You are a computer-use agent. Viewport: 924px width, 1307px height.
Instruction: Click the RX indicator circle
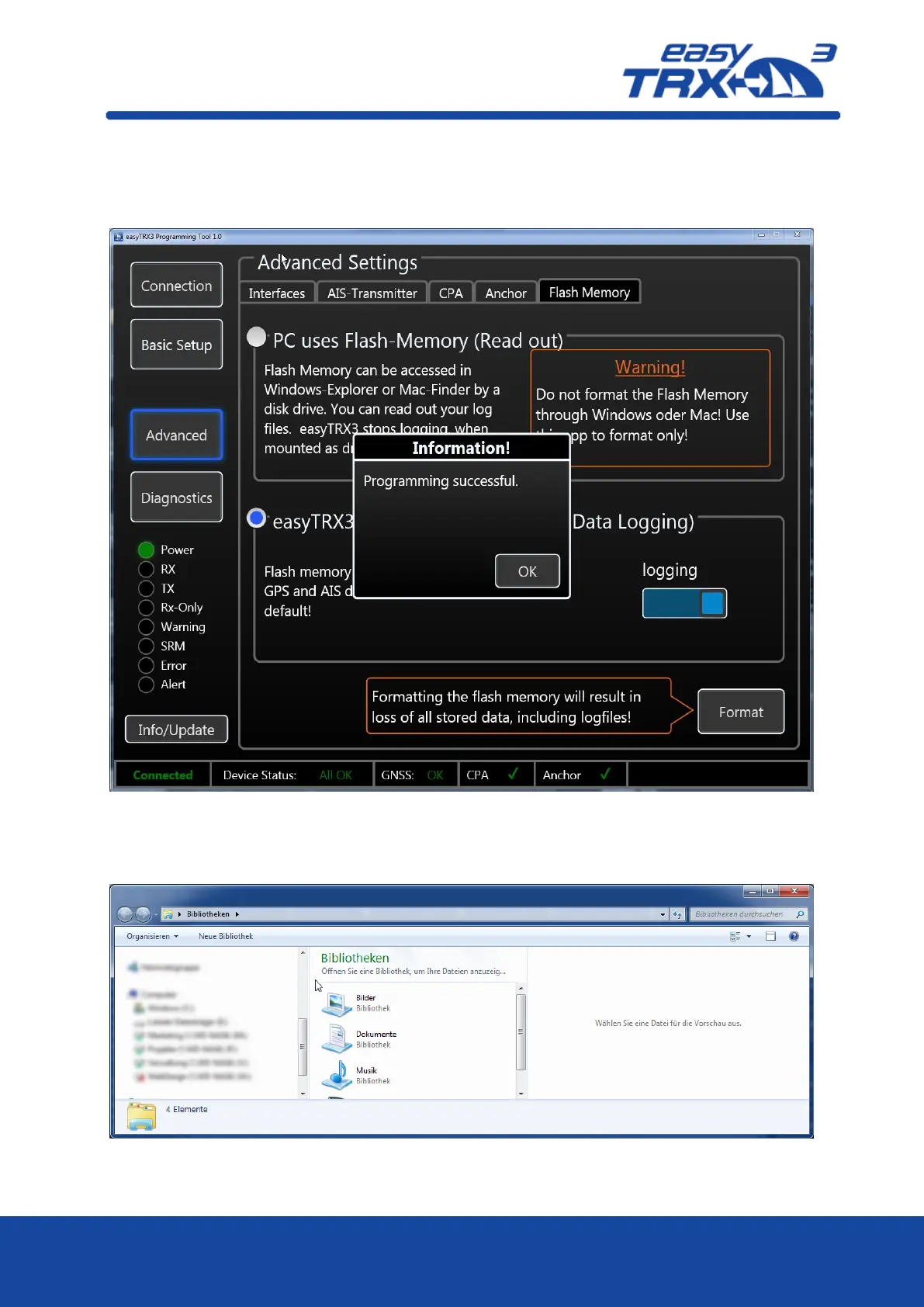146,569
